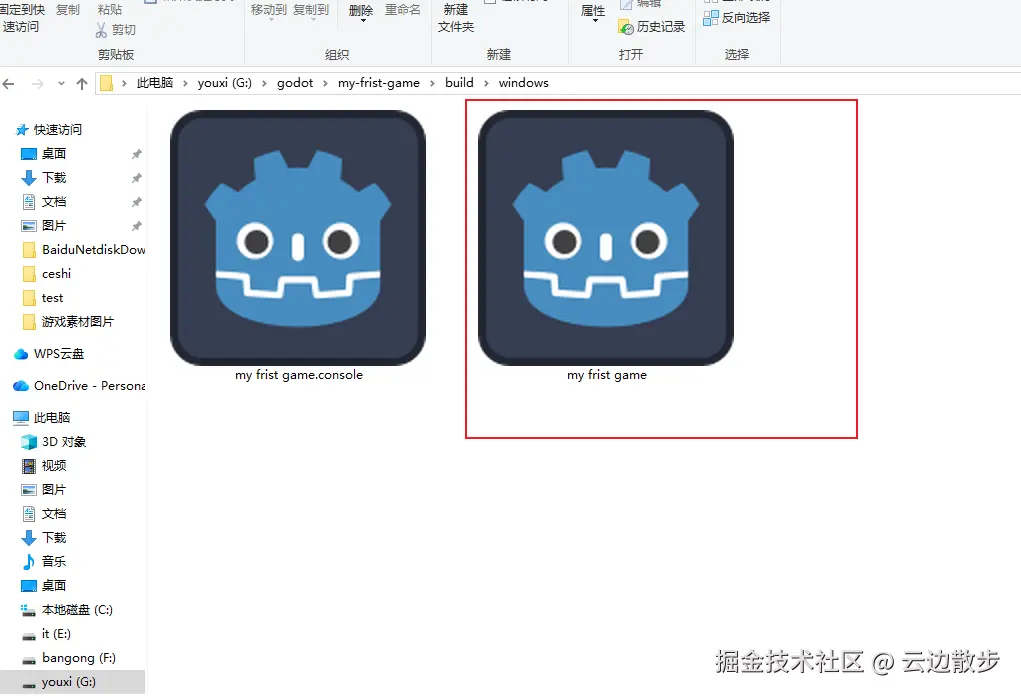Open 视频 videos in sidebar
Image resolution: width=1021 pixels, height=696 pixels.
pos(44,466)
